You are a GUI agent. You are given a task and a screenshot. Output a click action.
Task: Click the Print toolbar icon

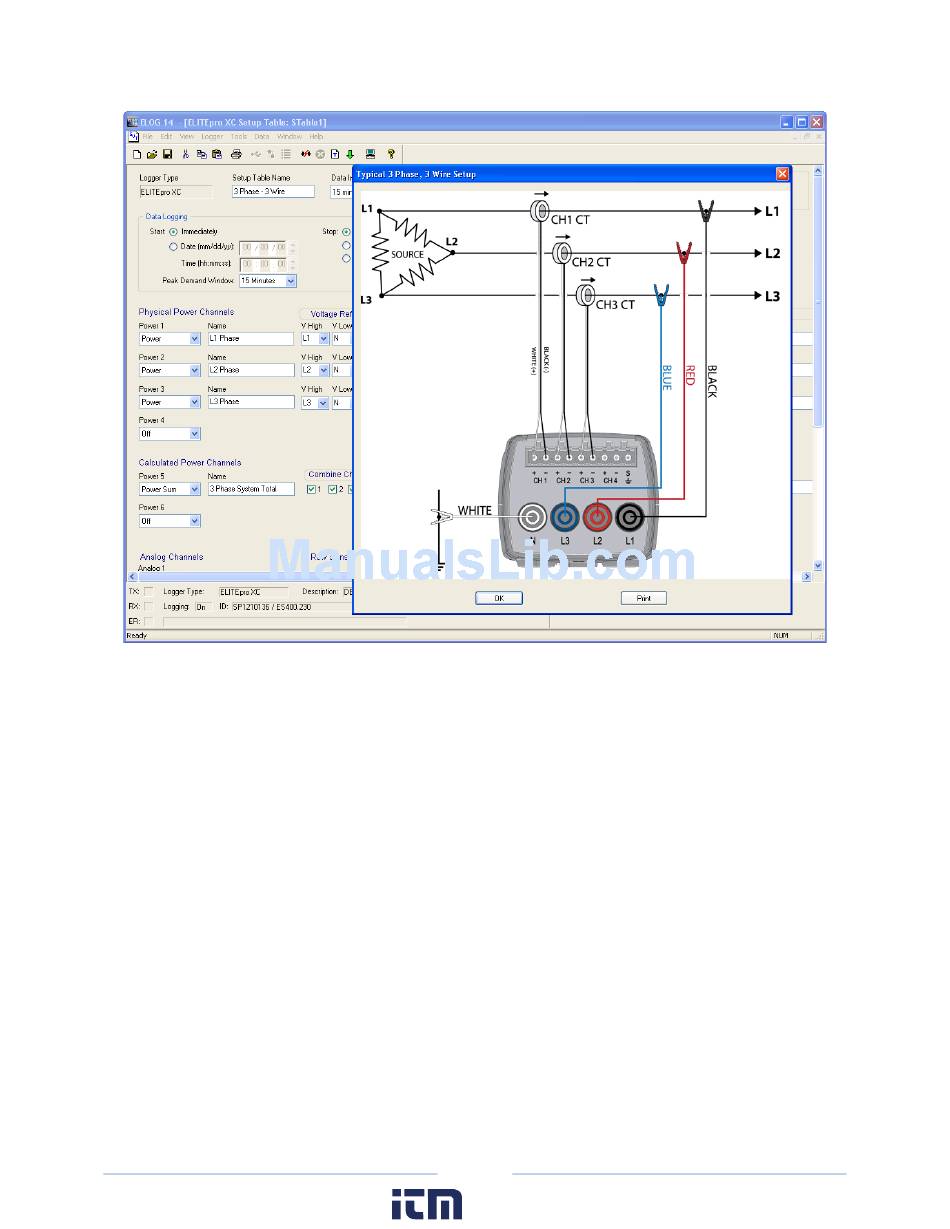236,155
